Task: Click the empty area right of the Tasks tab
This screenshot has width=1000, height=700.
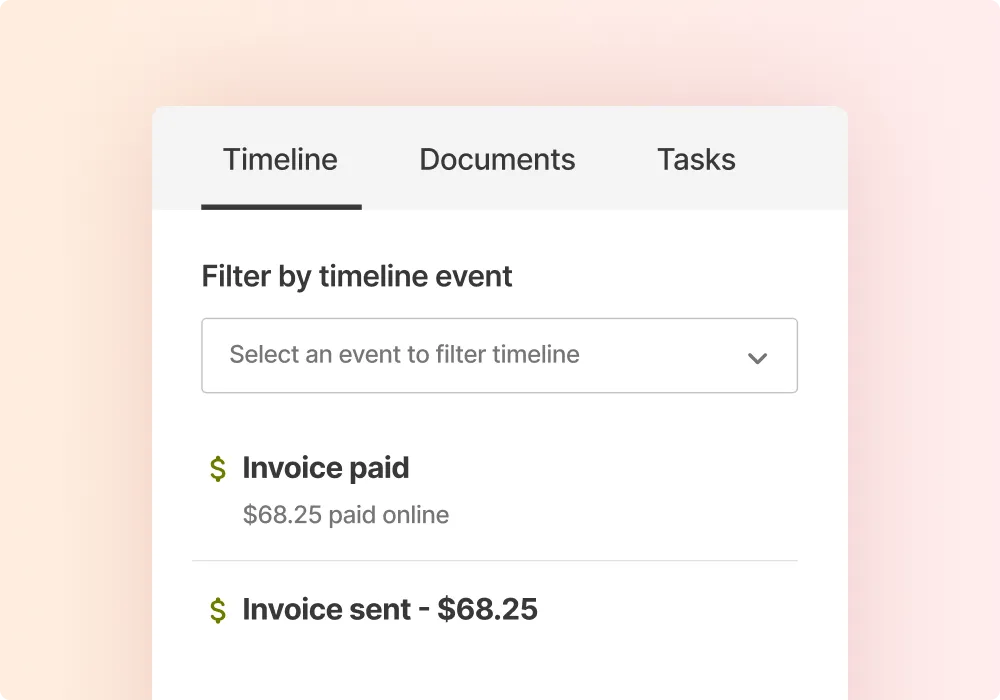Action: click(x=795, y=160)
